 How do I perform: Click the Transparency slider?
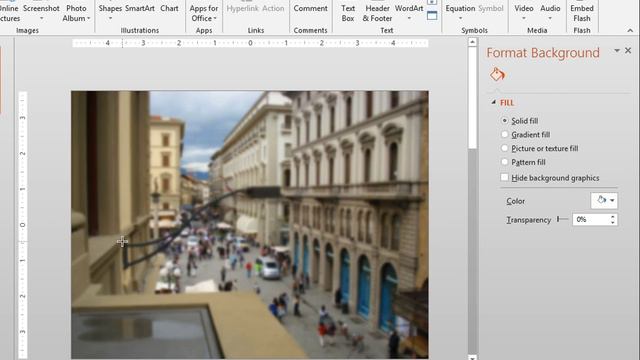pos(563,220)
